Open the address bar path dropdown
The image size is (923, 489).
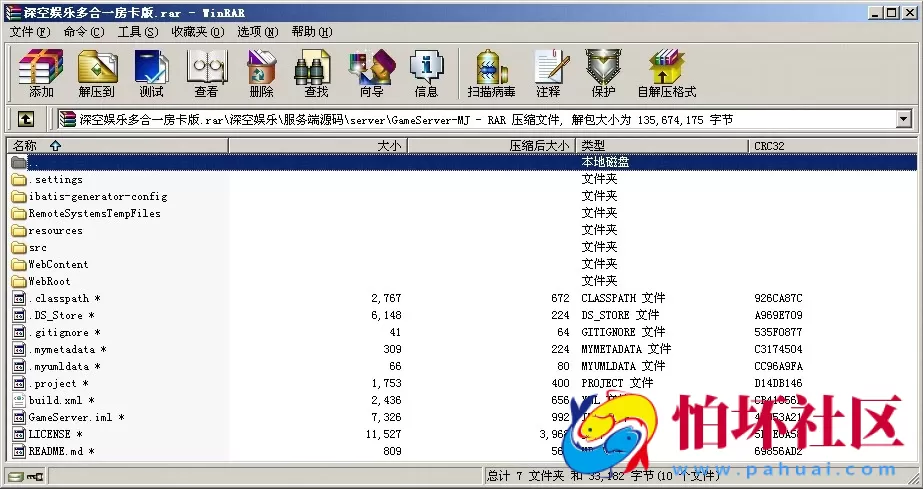pyautogui.click(x=904, y=119)
